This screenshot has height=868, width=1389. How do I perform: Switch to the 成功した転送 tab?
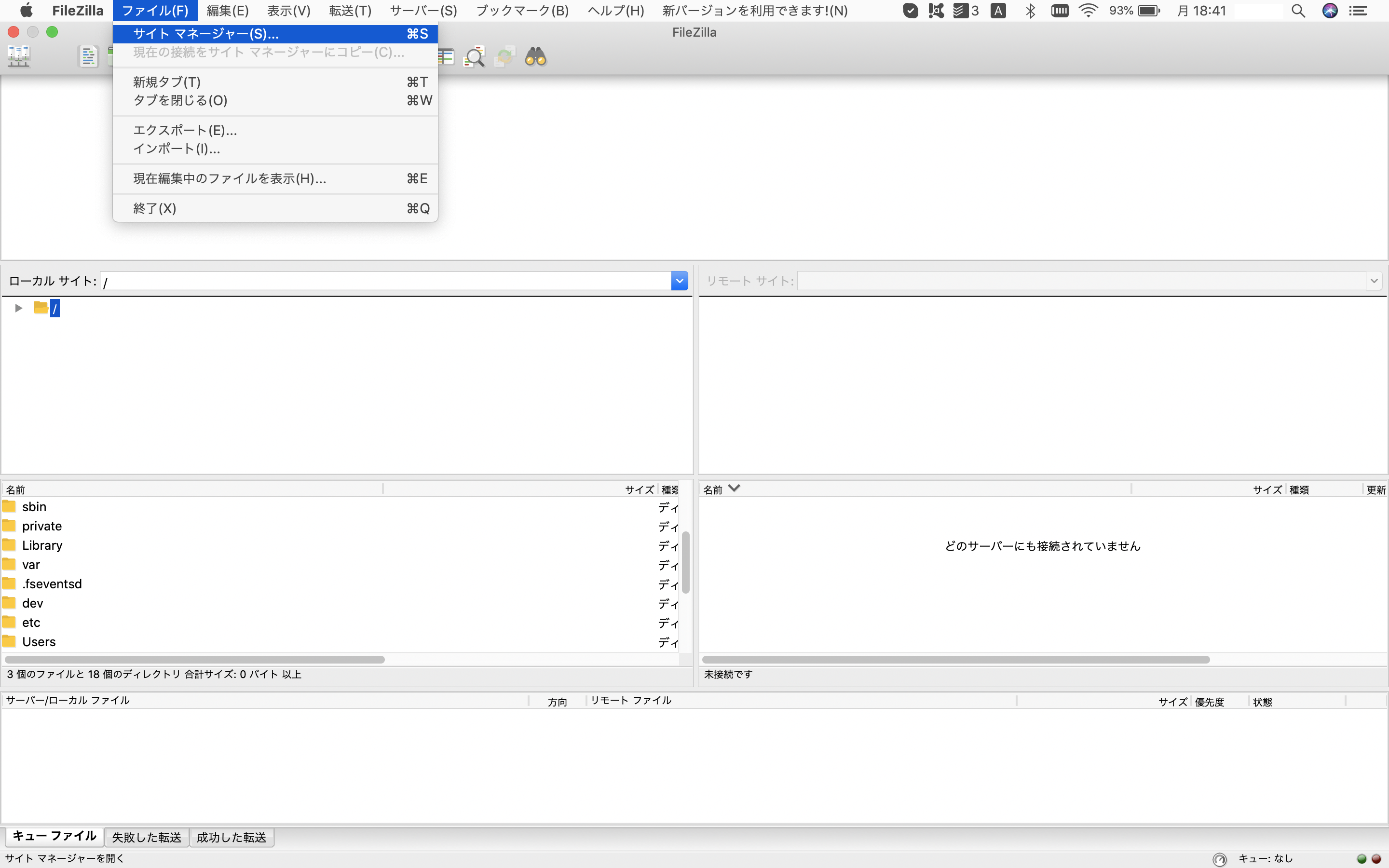pos(231,837)
